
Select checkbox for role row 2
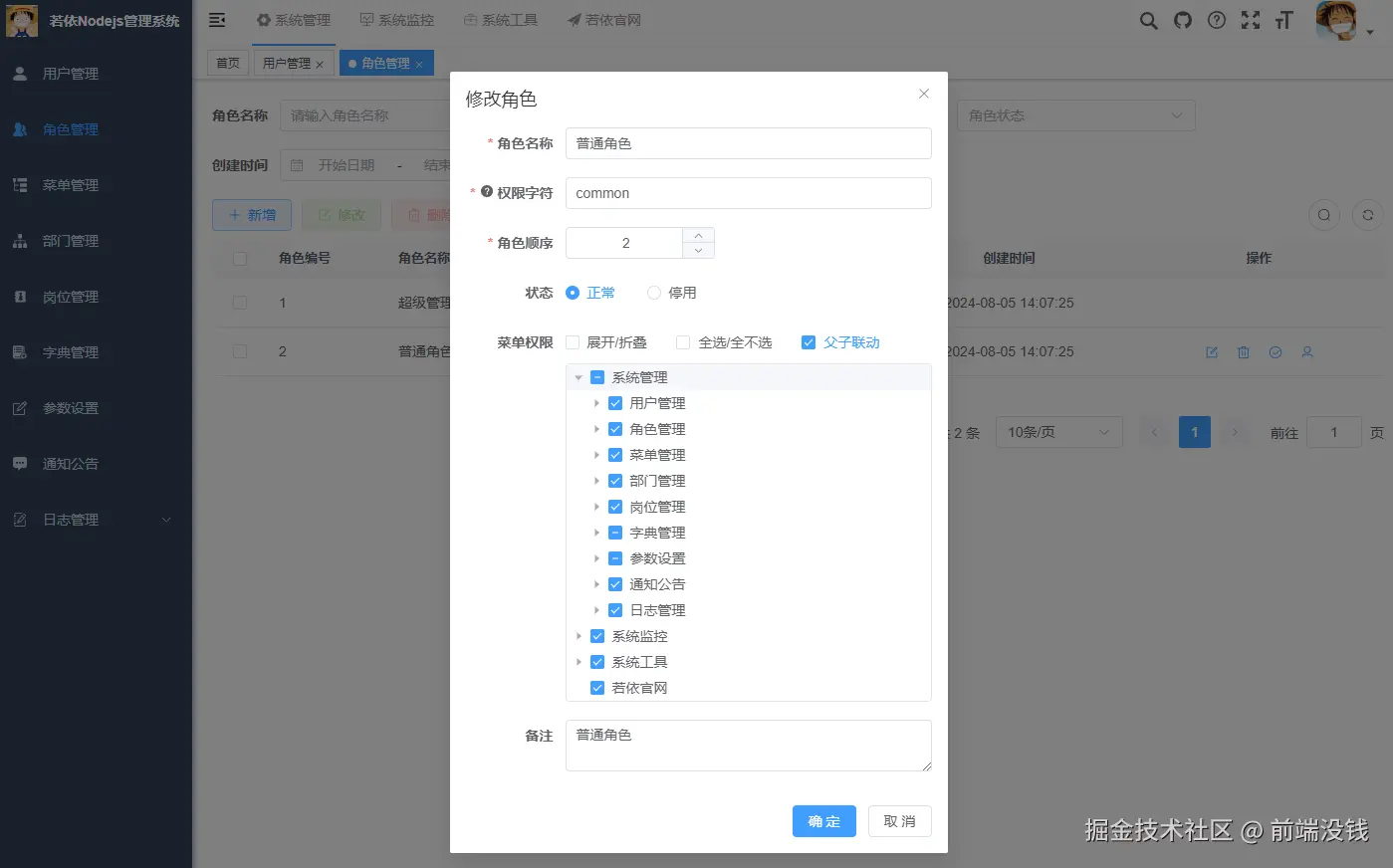(240, 351)
